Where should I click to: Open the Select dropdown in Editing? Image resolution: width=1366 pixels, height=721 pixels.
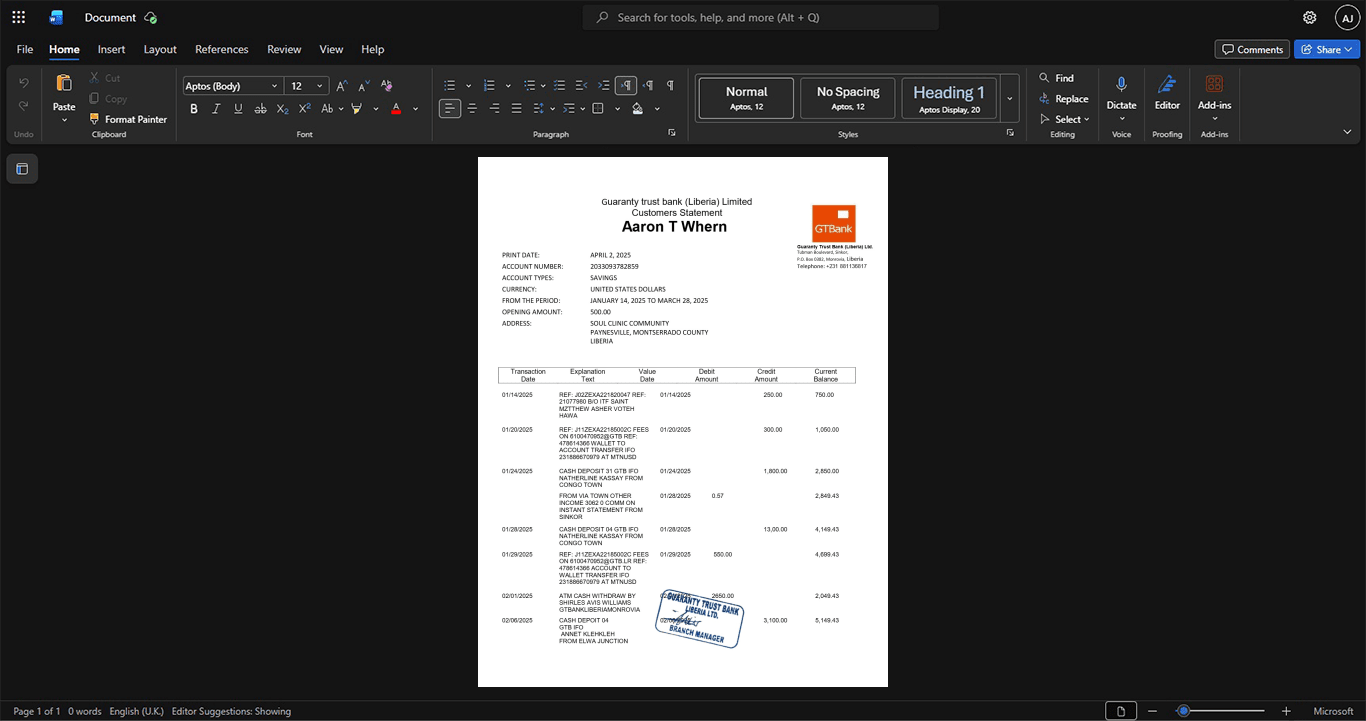(1065, 119)
